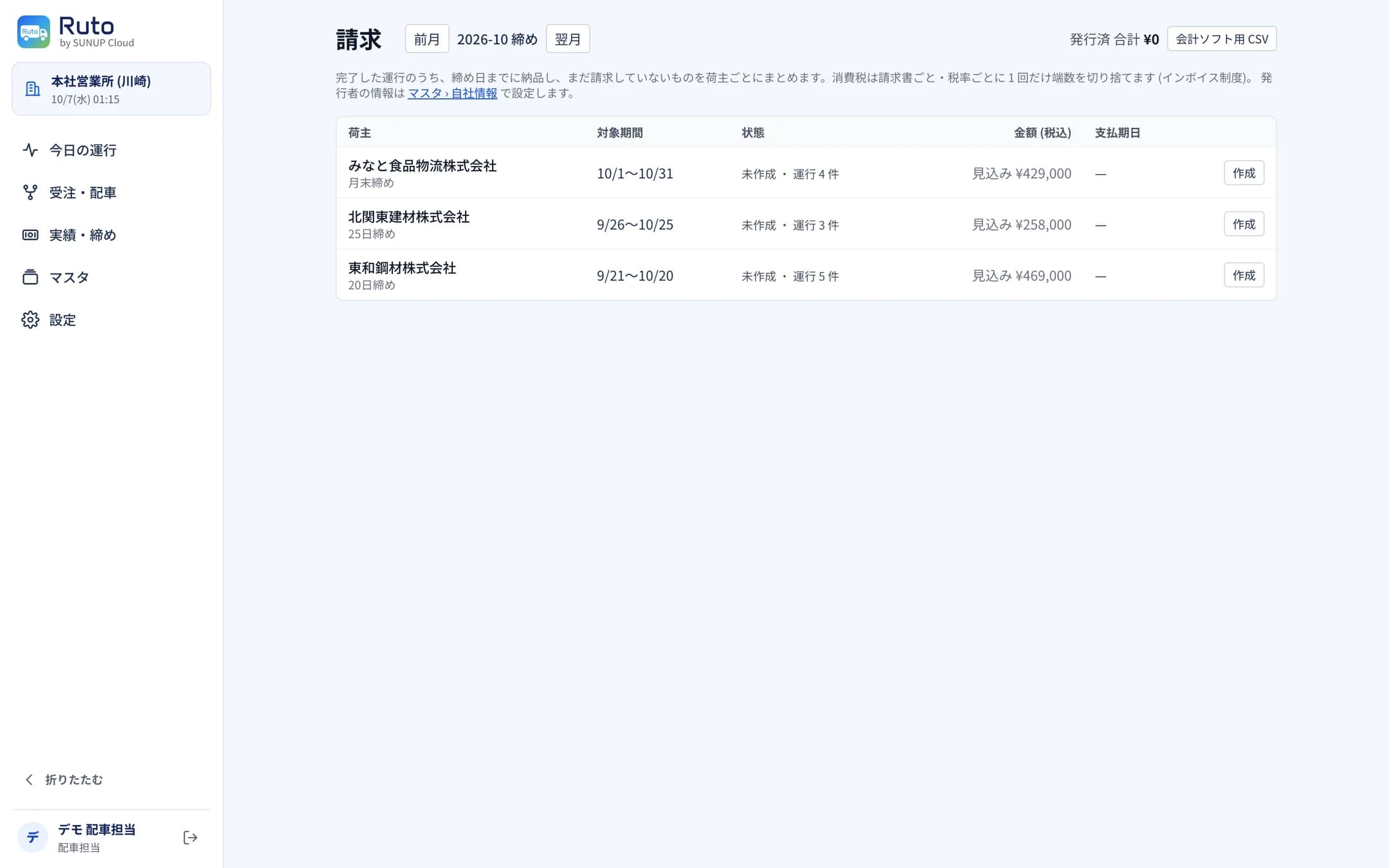1389x868 pixels.
Task: Click the banknote icon beside 実績・締め
Action: (30, 235)
